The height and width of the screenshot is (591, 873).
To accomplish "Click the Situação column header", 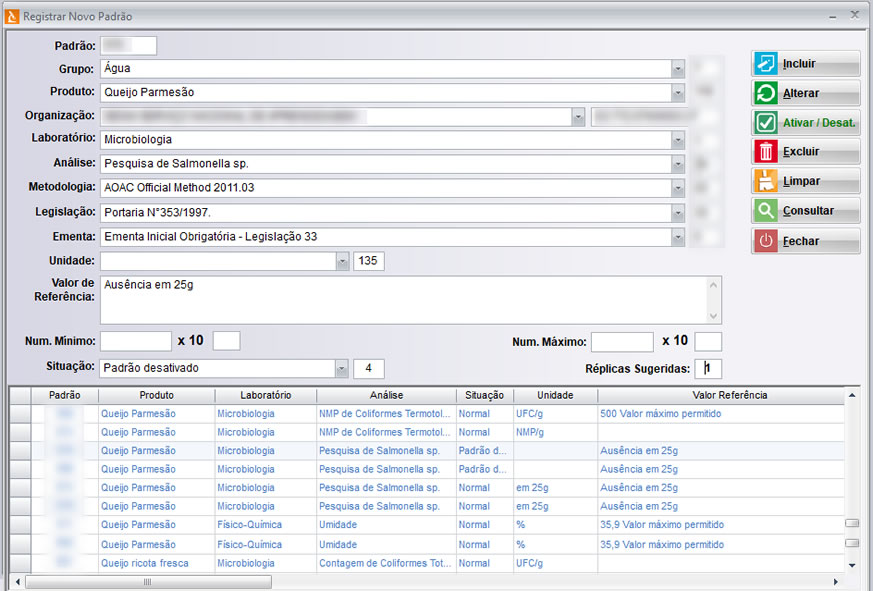I will pos(484,395).
